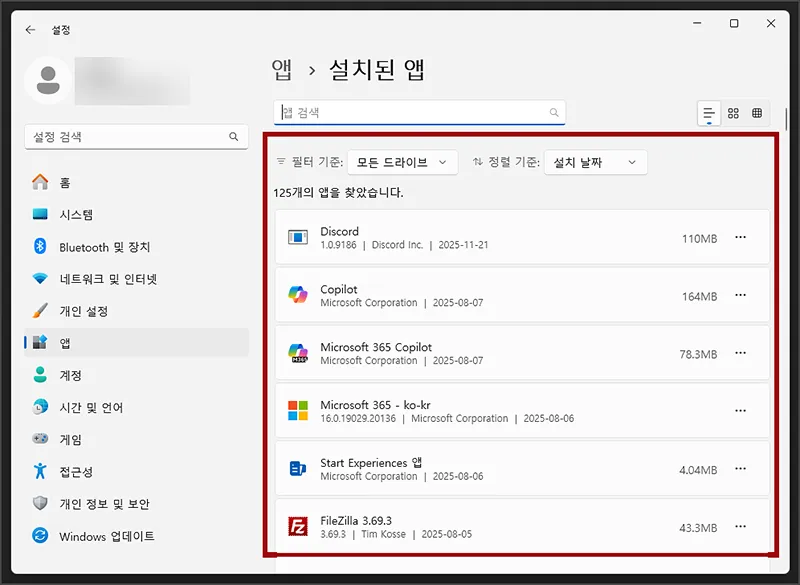The width and height of the screenshot is (800, 585).
Task: Open more options for Microsoft 365 ko-kr
Action: tap(740, 411)
